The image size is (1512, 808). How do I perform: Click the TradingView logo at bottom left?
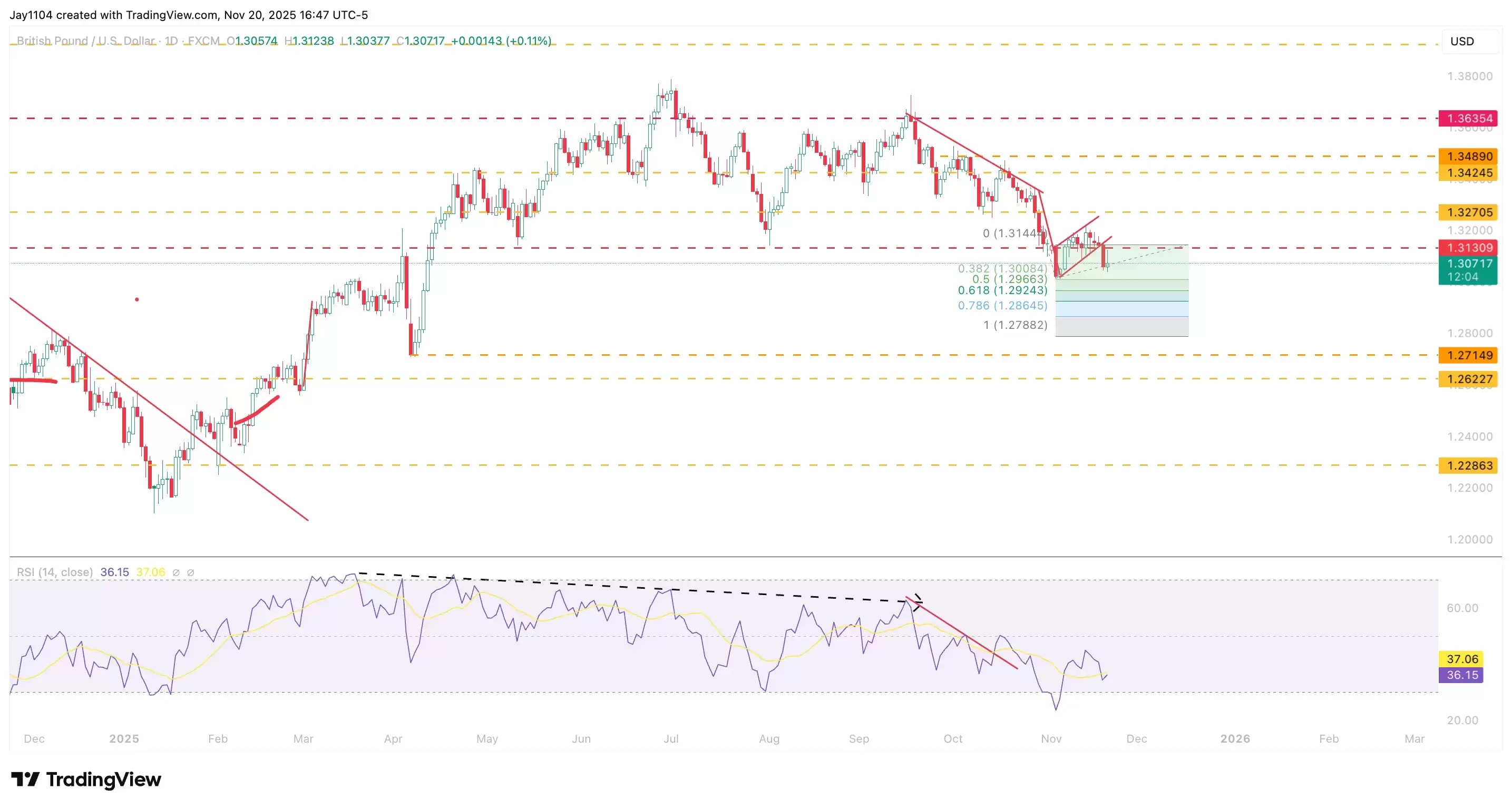pyautogui.click(x=86, y=779)
